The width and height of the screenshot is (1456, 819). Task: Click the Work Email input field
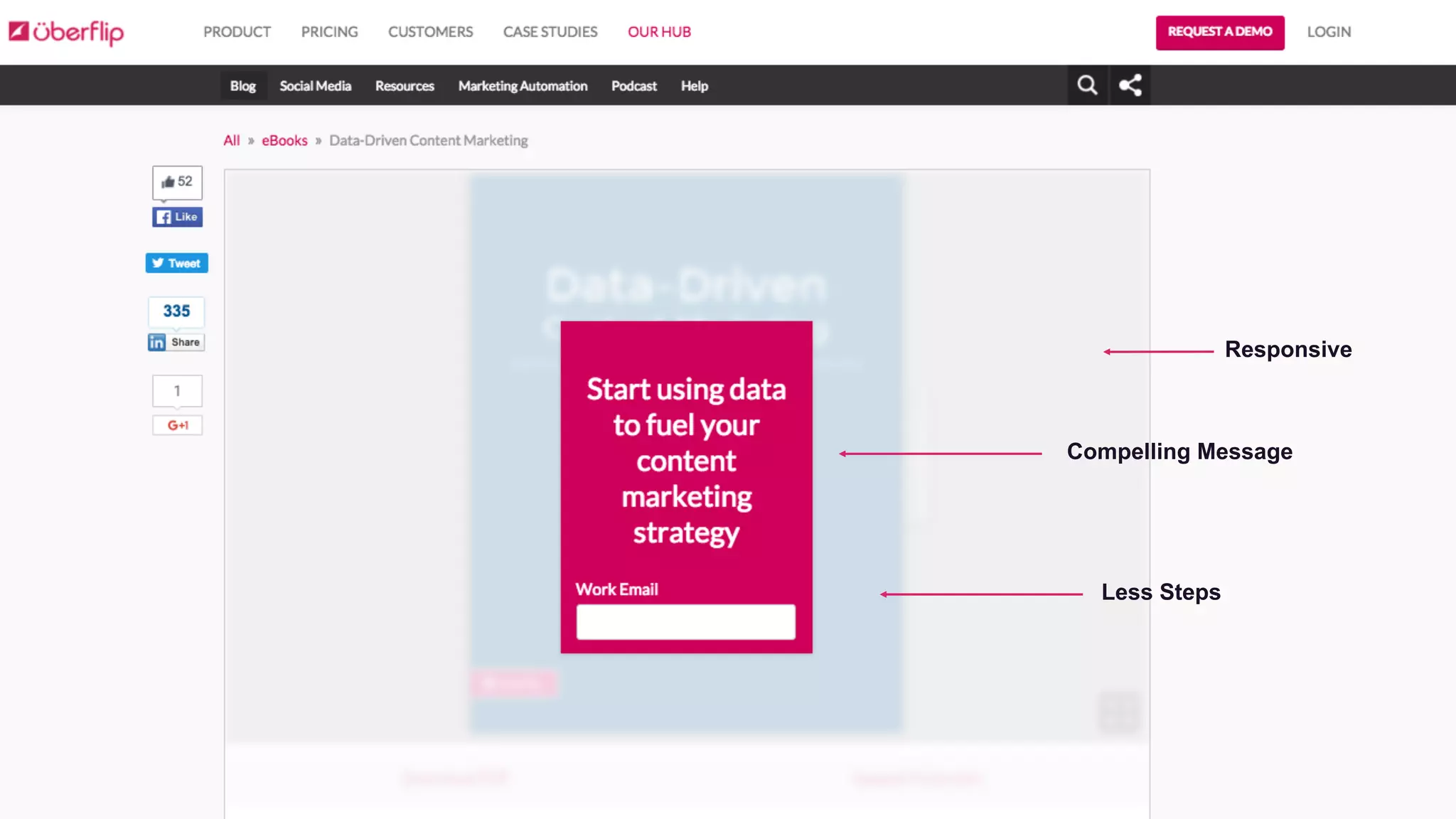pyautogui.click(x=685, y=622)
